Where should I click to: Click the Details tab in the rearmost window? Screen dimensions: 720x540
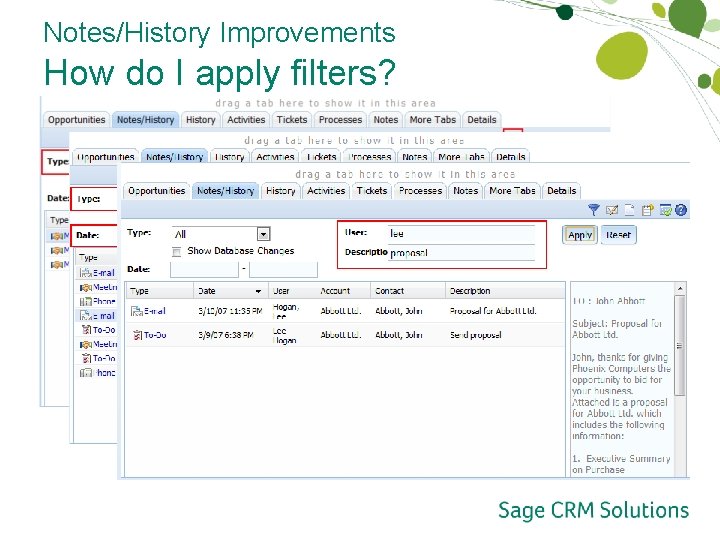pyautogui.click(x=482, y=120)
